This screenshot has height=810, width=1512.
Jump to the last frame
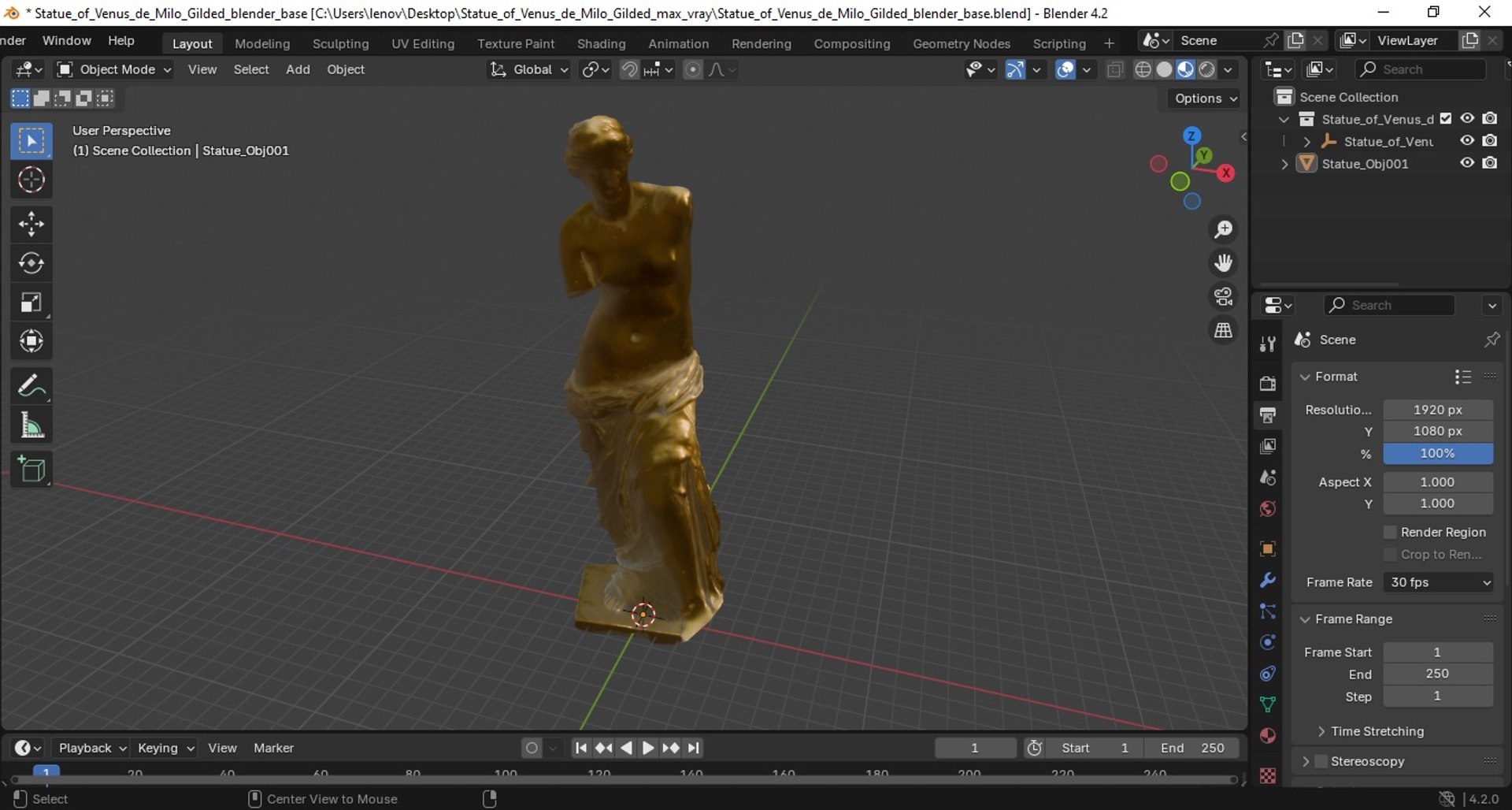point(693,748)
